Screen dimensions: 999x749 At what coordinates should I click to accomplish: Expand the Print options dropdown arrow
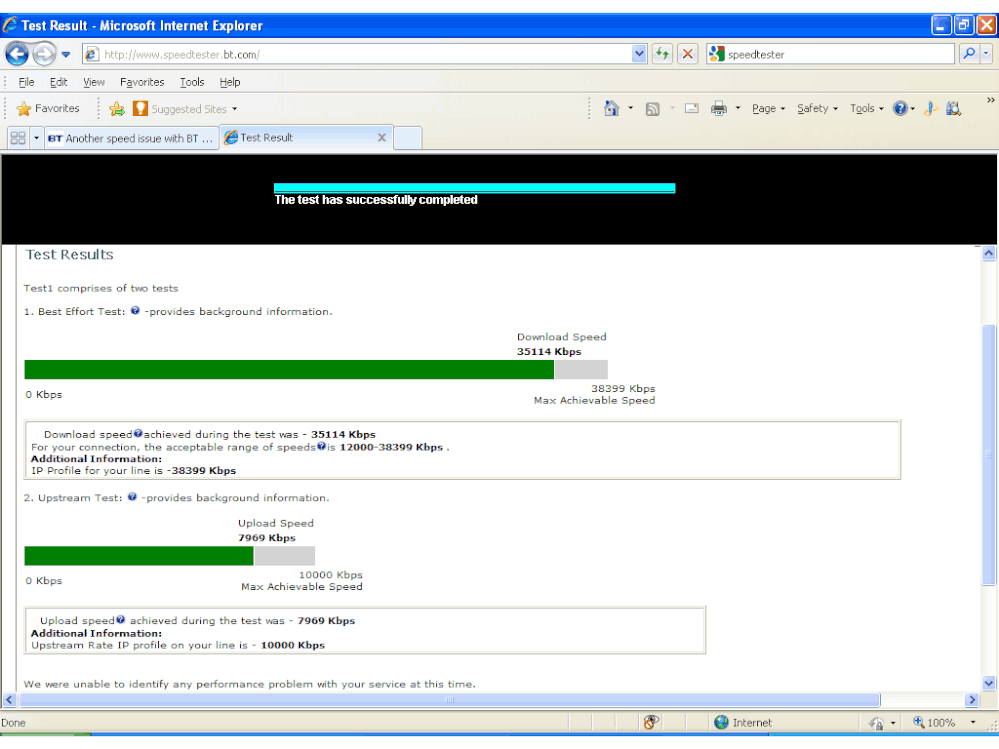(x=738, y=108)
